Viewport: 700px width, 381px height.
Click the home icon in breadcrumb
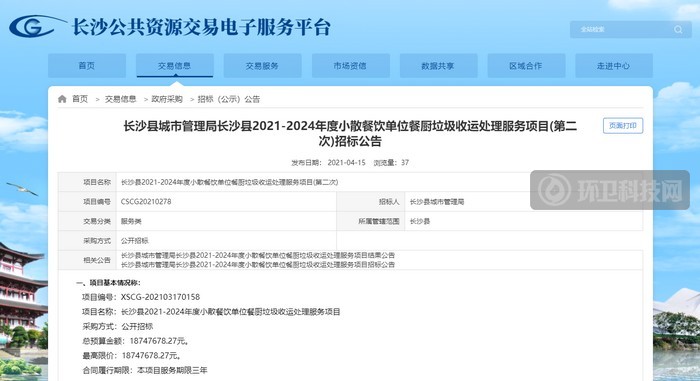[x=62, y=99]
